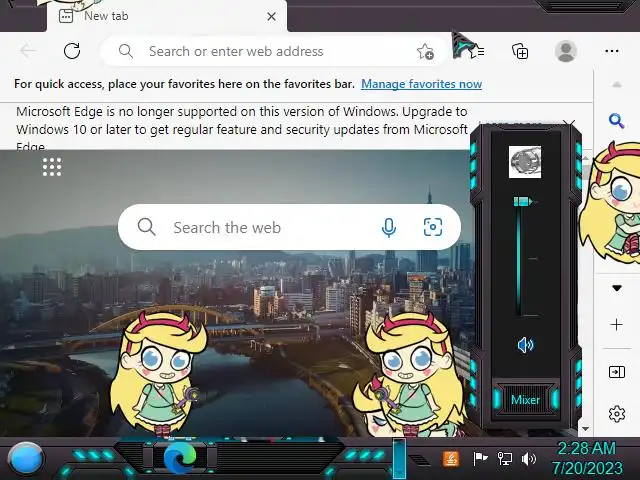Open Microsoft Edge on the taskbar

180,458
